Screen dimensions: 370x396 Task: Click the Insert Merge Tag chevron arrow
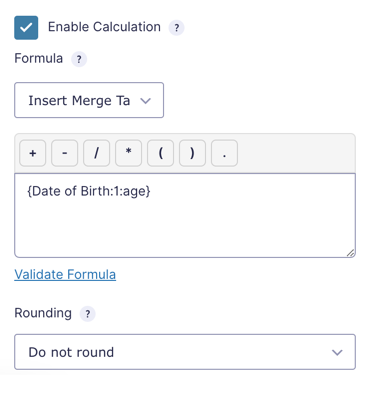pyautogui.click(x=146, y=101)
